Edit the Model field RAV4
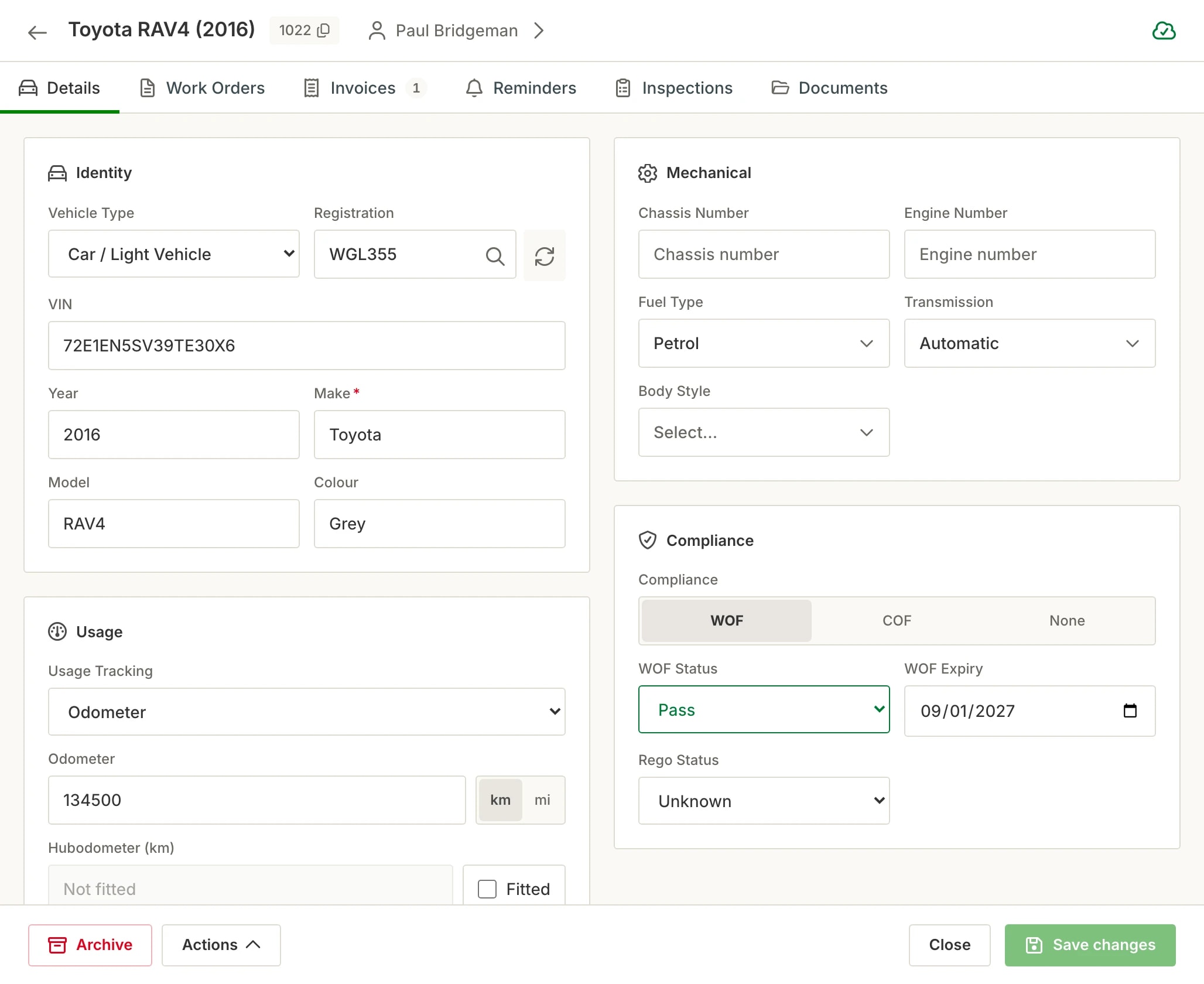This screenshot has width=1204, height=984. coord(174,524)
